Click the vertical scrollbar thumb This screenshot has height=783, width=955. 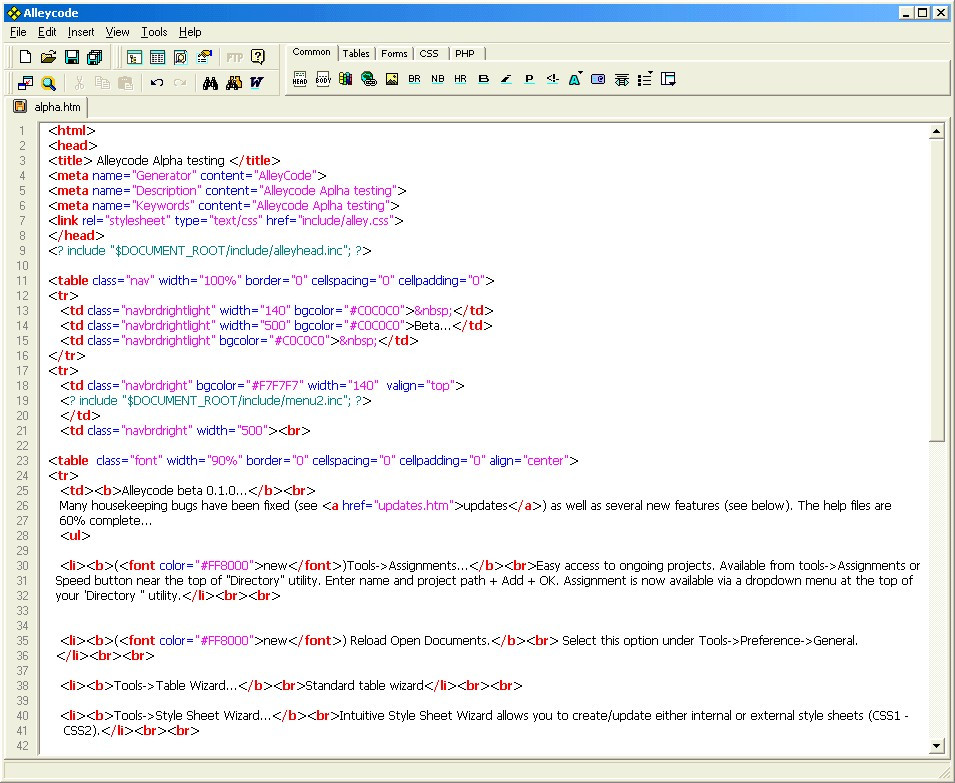click(x=937, y=290)
